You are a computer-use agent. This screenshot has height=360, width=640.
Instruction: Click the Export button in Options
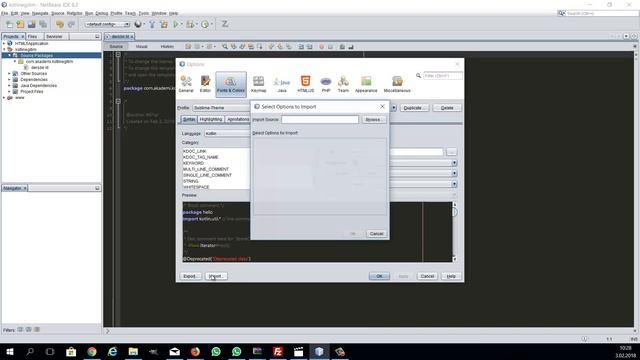pyautogui.click(x=190, y=276)
